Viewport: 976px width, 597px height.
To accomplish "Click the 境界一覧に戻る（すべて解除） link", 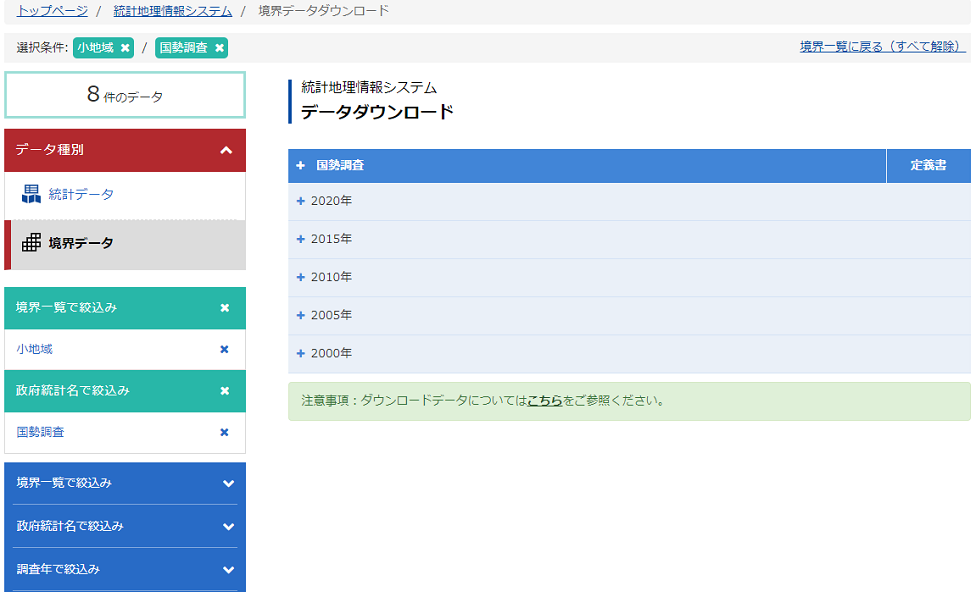I will tap(883, 47).
